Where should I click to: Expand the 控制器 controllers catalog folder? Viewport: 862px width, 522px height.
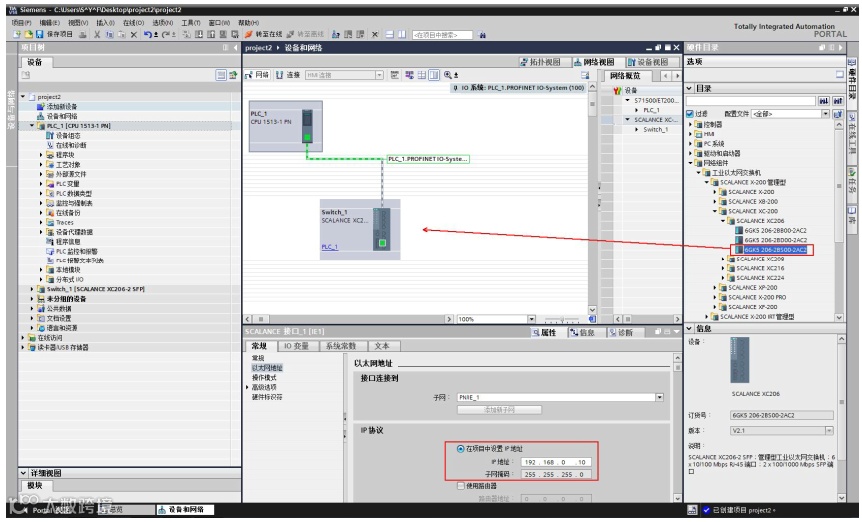click(692, 125)
